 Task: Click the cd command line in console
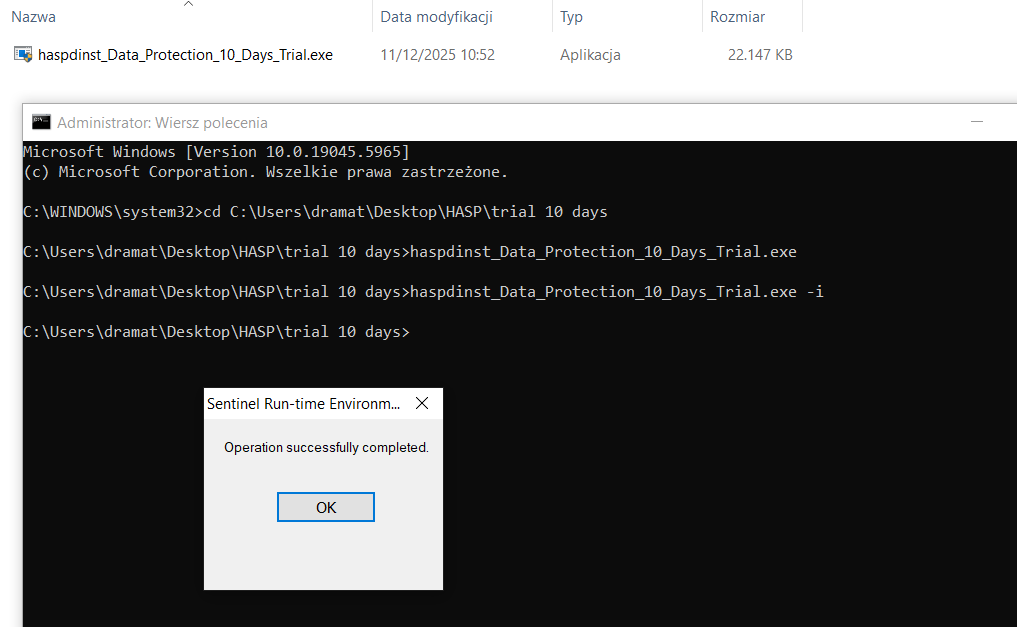click(x=315, y=212)
